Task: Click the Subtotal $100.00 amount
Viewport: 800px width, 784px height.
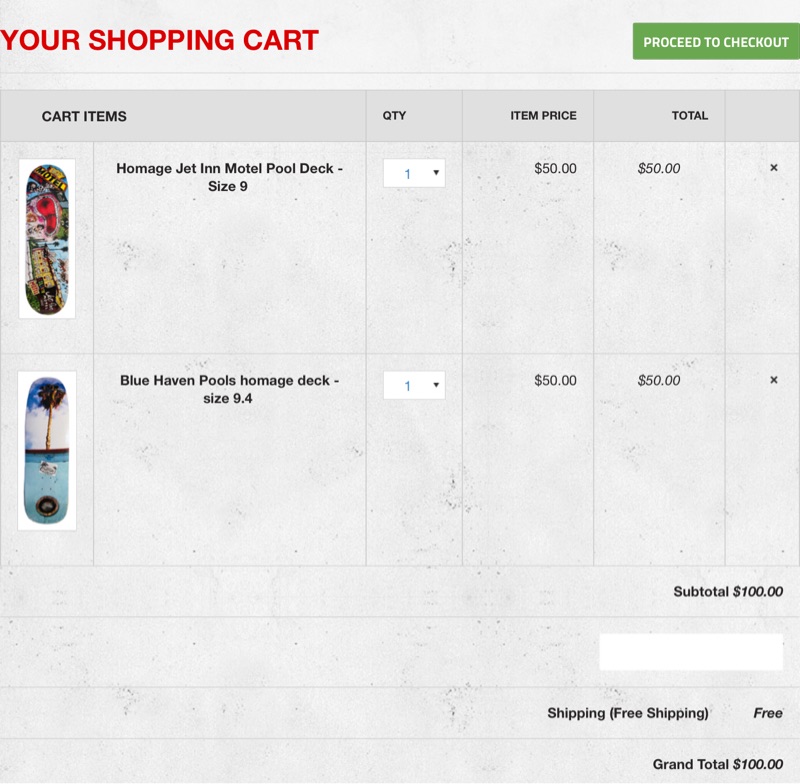Action: coord(757,592)
